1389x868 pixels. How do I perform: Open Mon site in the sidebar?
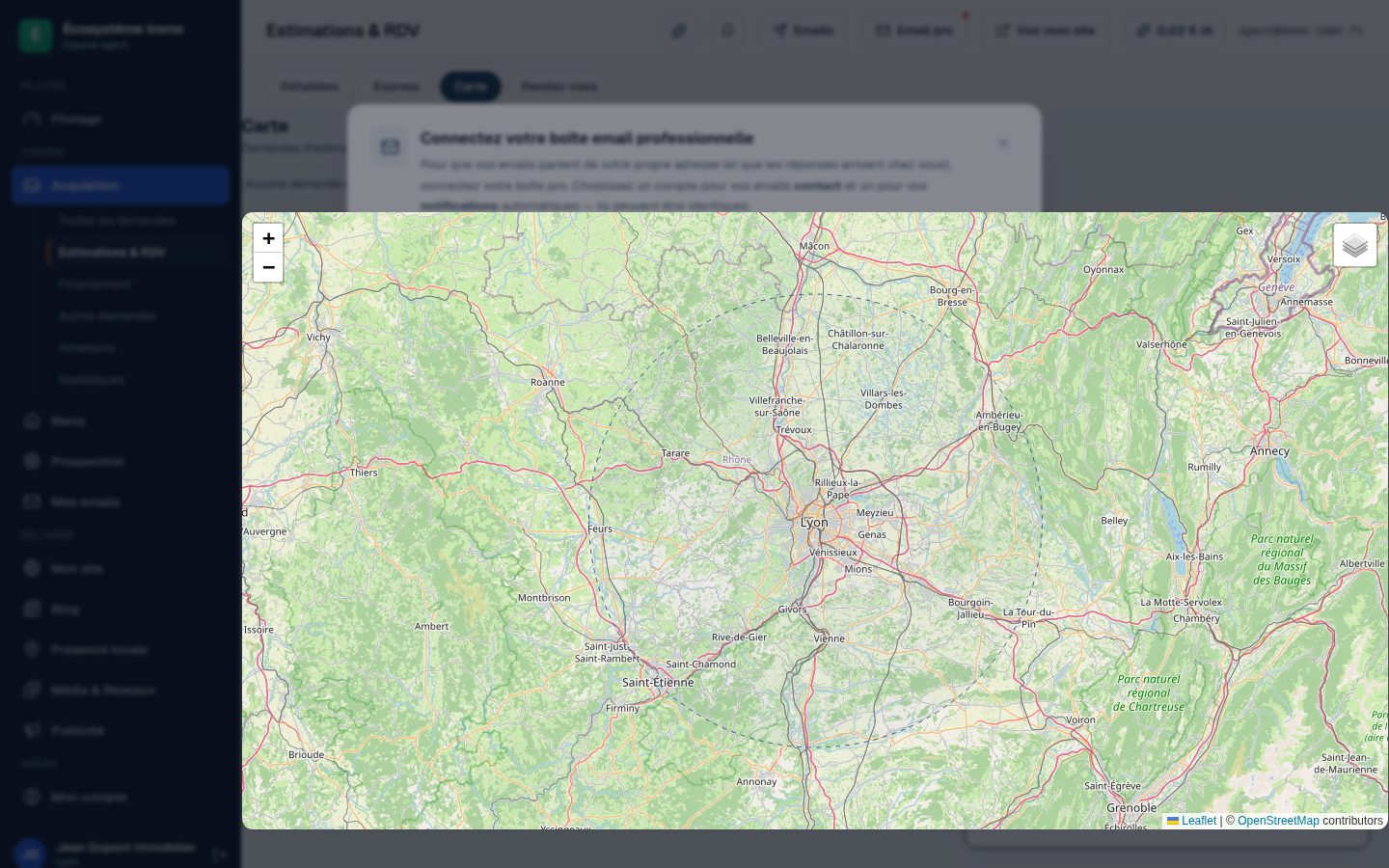coord(121,569)
